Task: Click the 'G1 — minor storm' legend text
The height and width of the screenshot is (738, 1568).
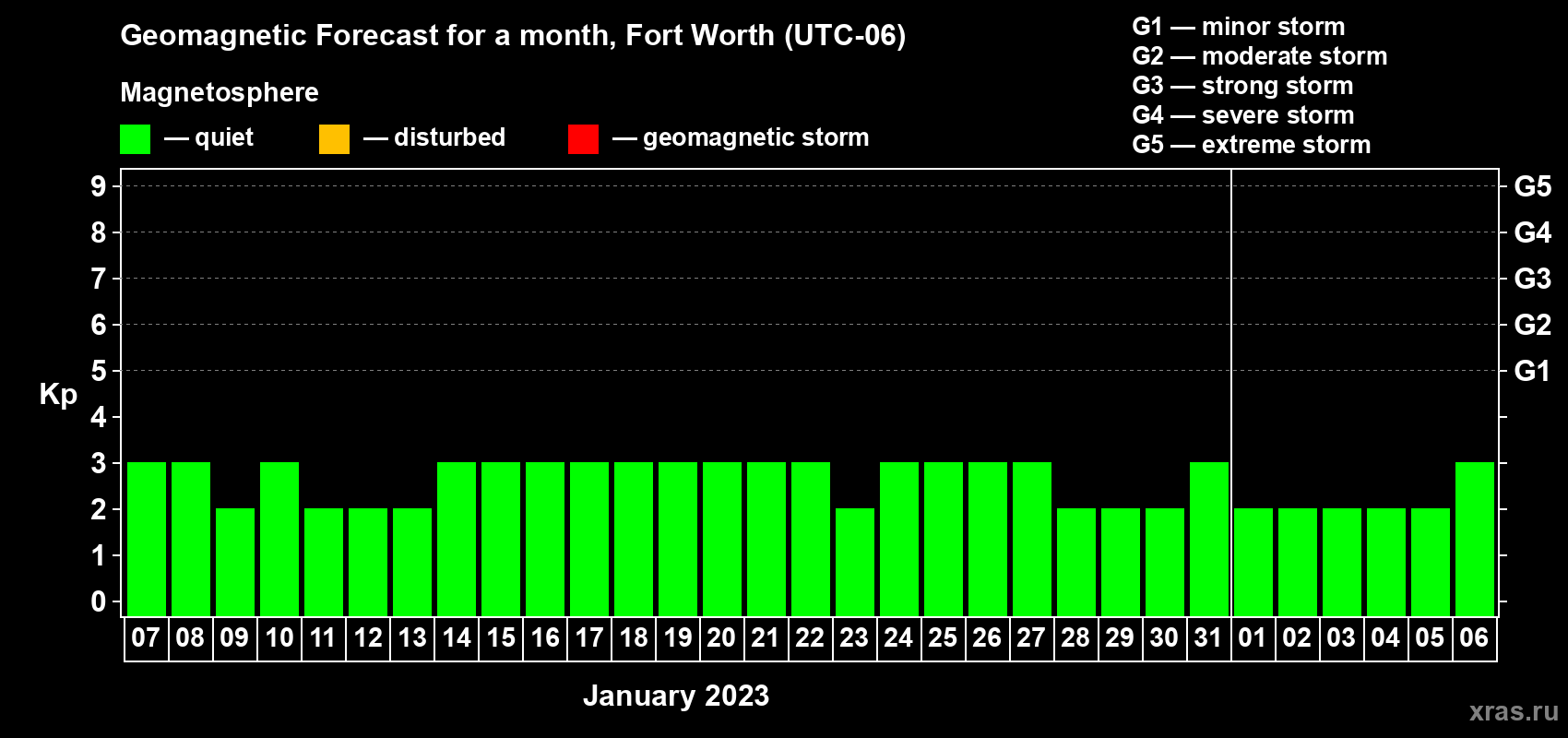Action: [x=1239, y=27]
